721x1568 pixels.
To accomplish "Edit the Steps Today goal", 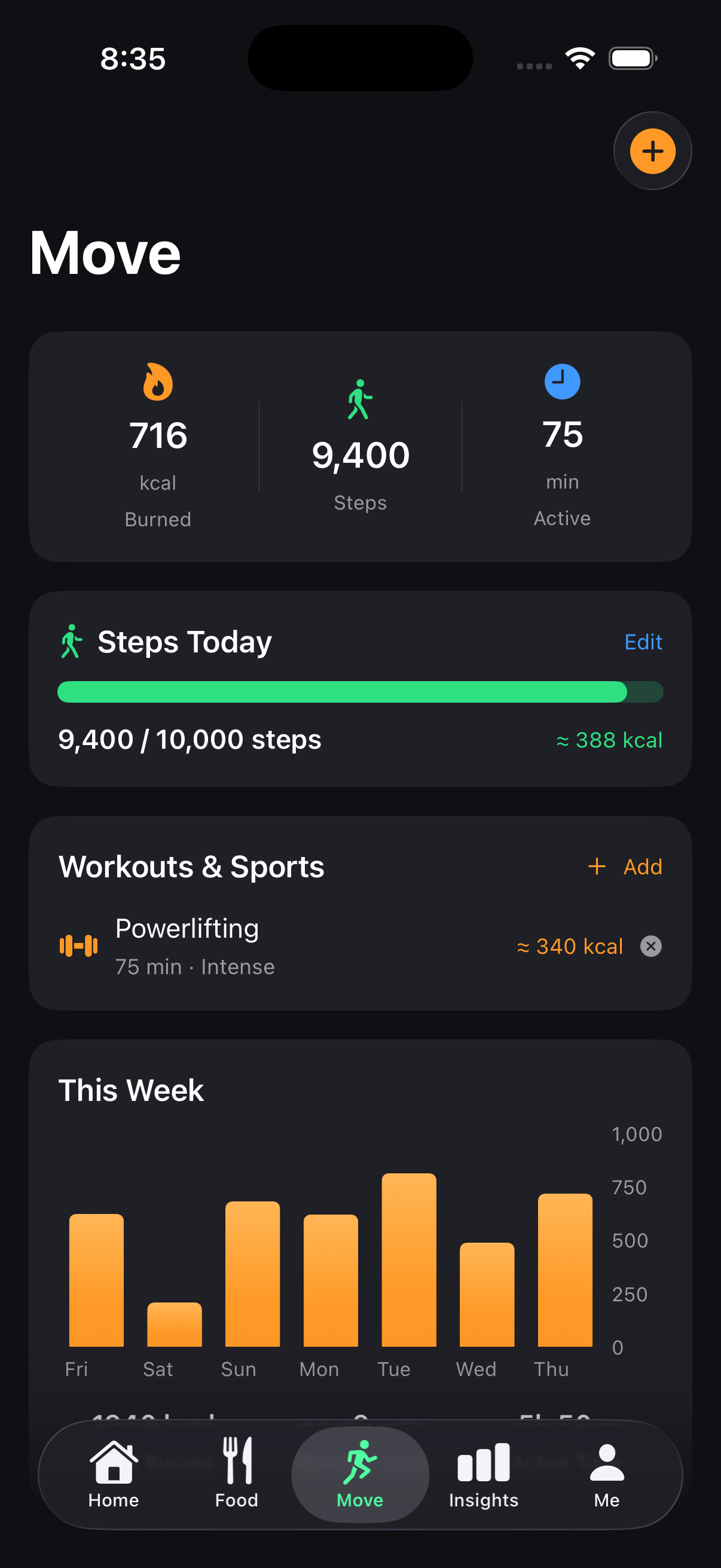I will pyautogui.click(x=643, y=642).
